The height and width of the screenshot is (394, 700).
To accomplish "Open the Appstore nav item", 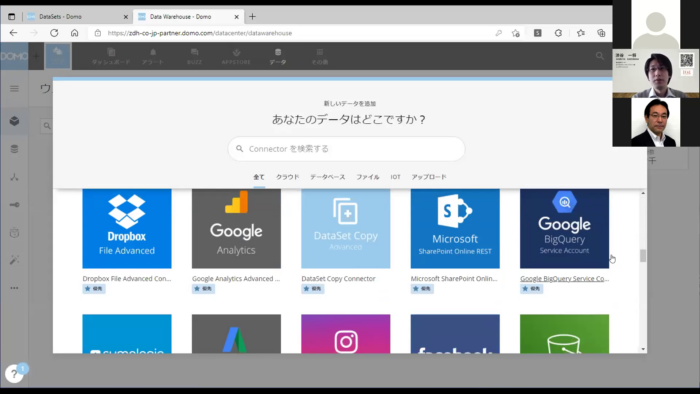I will [236, 57].
